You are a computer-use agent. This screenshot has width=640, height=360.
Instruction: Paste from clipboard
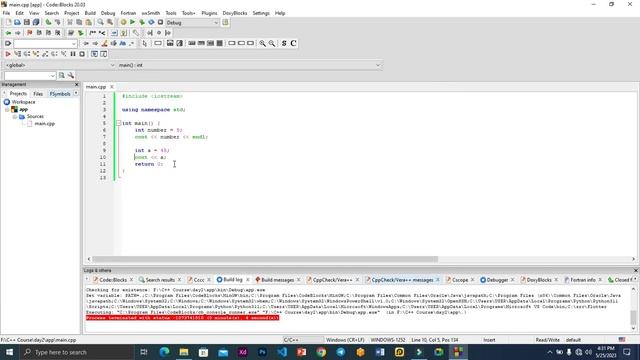(88, 22)
